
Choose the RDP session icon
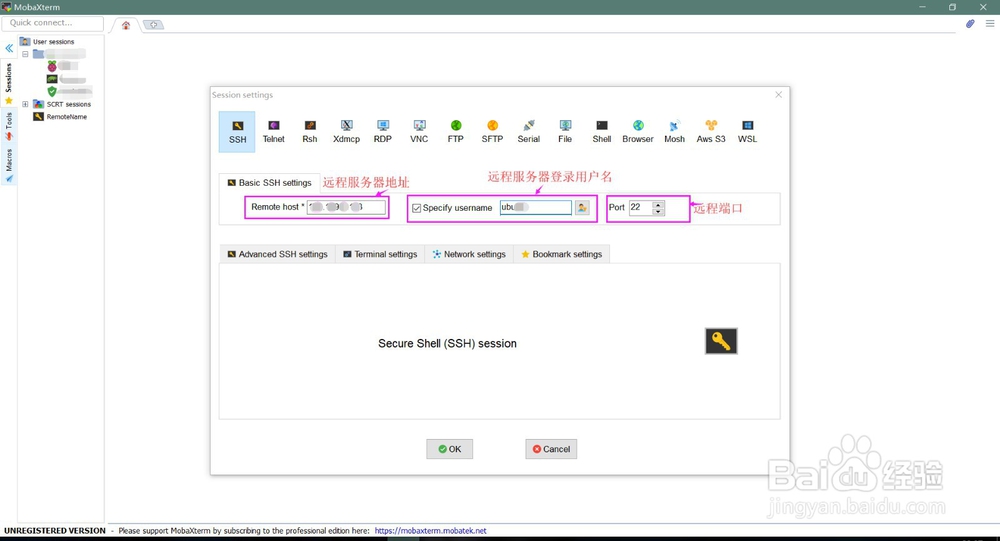[383, 131]
